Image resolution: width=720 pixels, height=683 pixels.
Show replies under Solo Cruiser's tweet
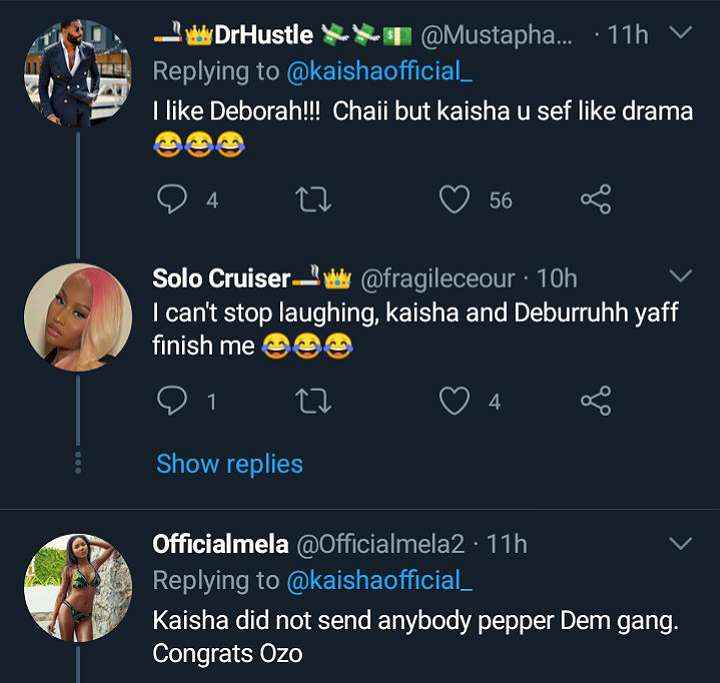click(x=229, y=464)
